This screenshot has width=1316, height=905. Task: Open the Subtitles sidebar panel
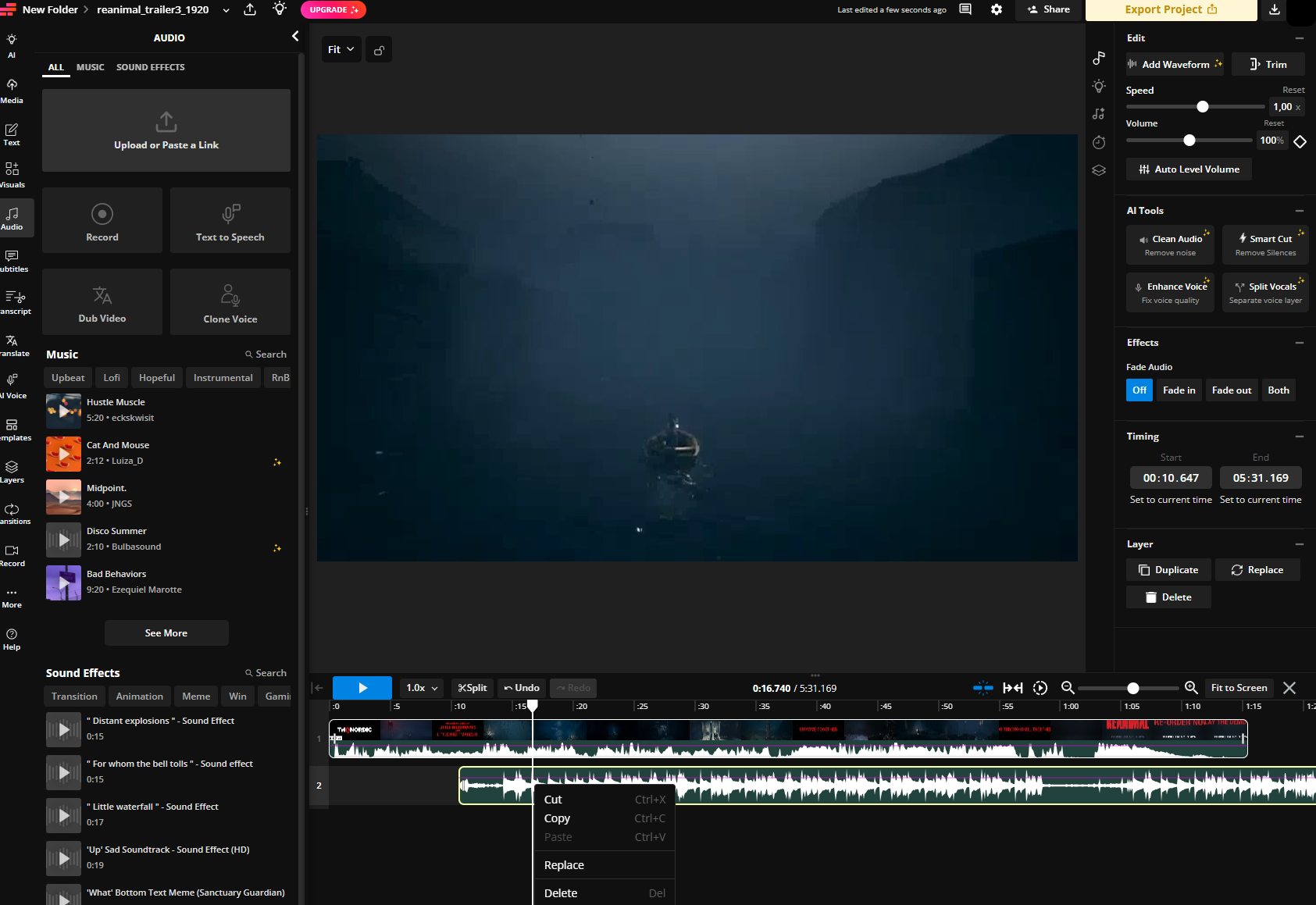pyautogui.click(x=12, y=261)
